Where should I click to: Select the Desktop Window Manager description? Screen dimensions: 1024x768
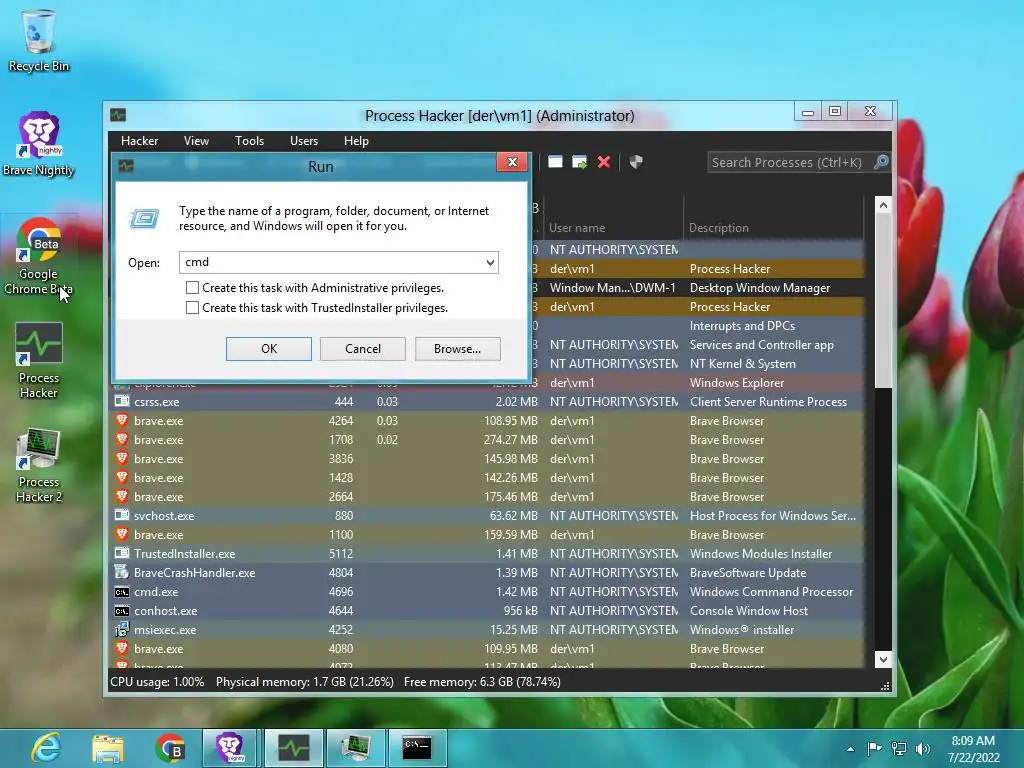click(x=760, y=287)
